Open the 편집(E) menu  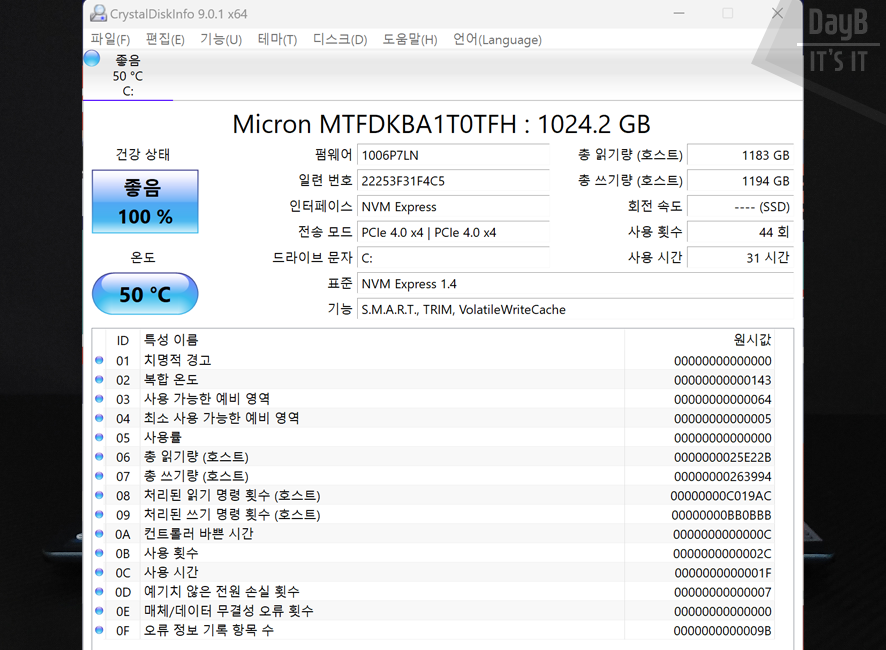click(x=165, y=40)
